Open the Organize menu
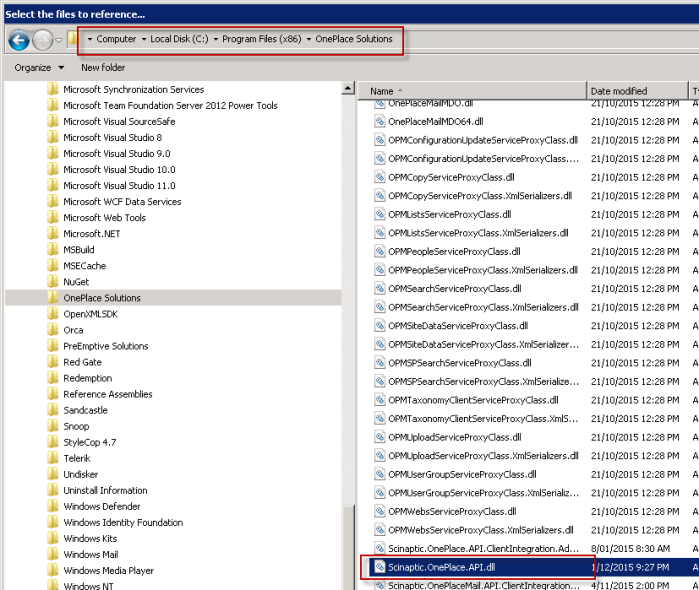Image resolution: width=699 pixels, height=590 pixels. 39,68
